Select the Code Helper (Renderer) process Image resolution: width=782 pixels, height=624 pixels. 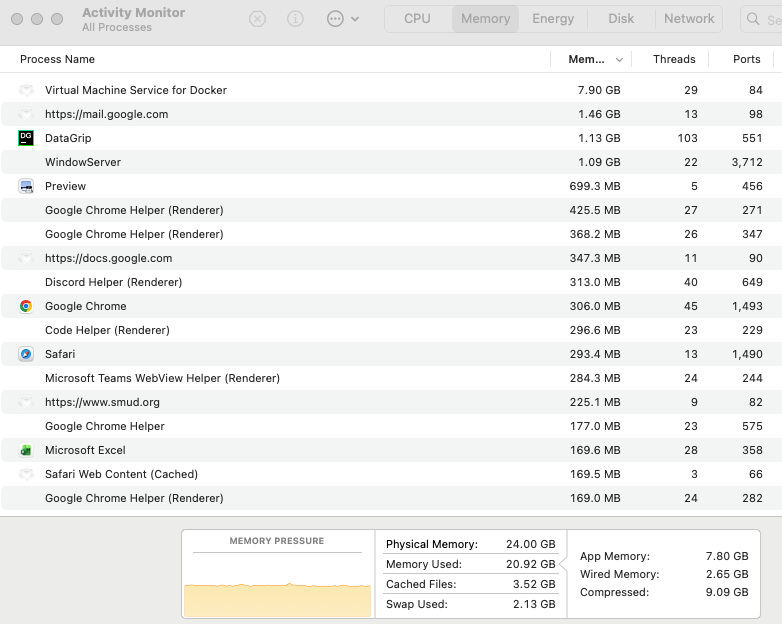pos(107,330)
